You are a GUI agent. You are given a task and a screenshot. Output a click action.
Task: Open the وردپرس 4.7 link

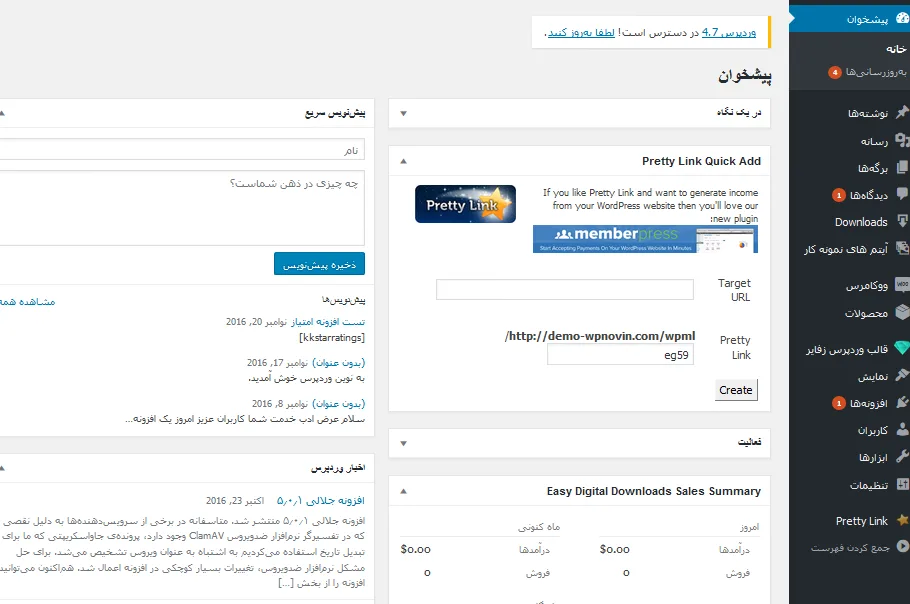click(729, 32)
